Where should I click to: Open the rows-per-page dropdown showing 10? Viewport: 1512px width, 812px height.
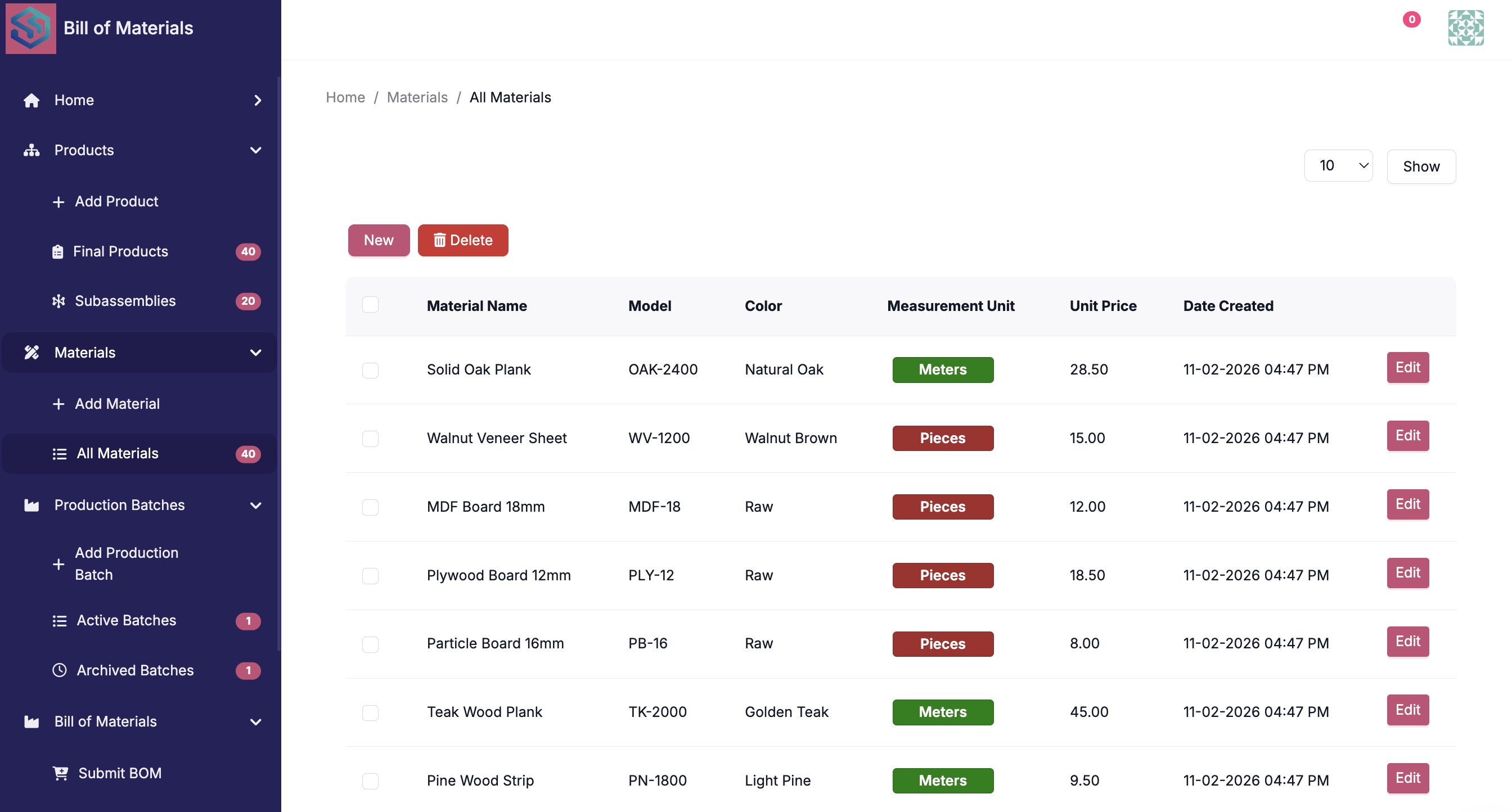1338,166
